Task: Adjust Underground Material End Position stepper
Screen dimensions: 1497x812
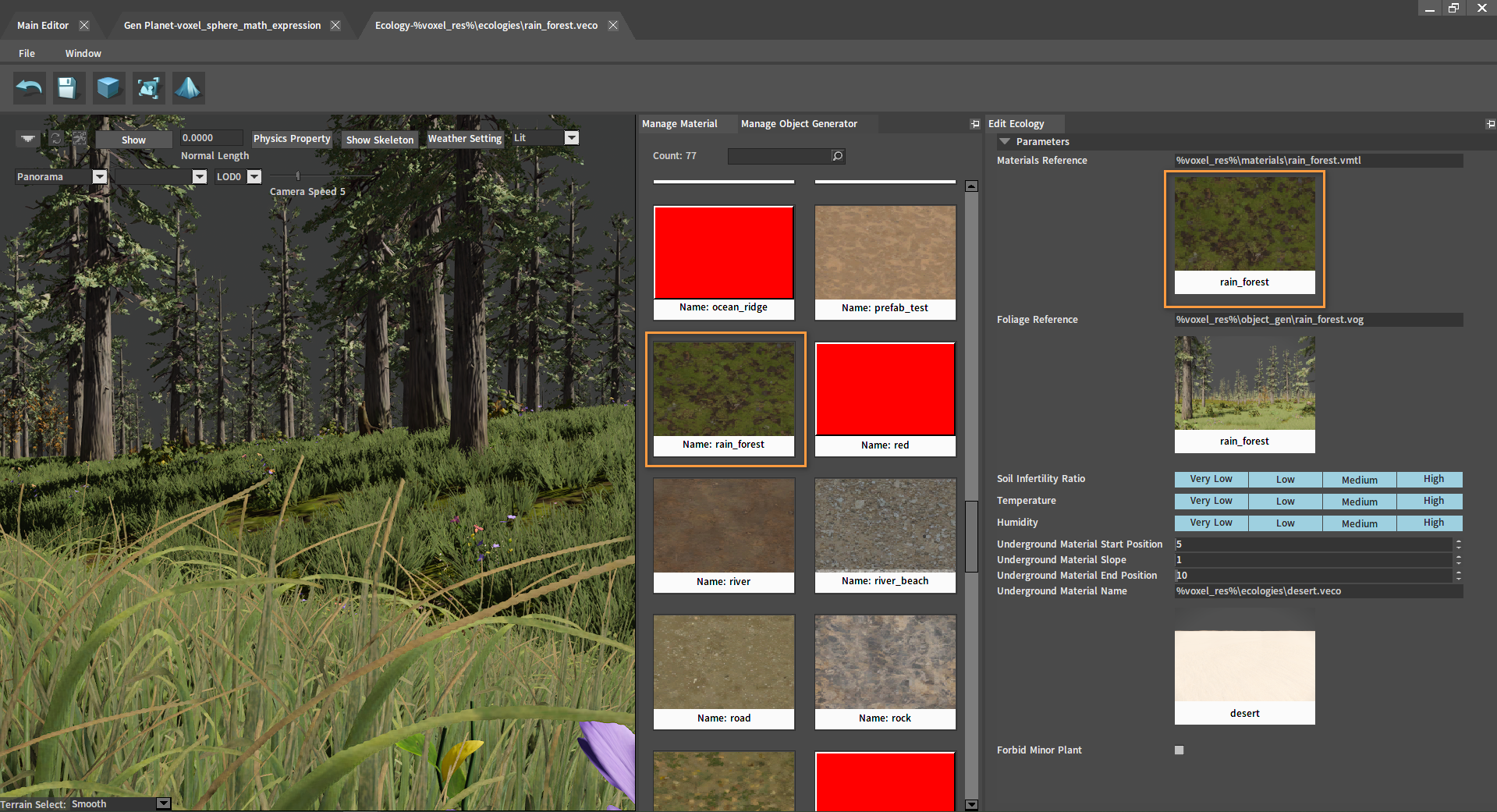Action: point(1458,575)
